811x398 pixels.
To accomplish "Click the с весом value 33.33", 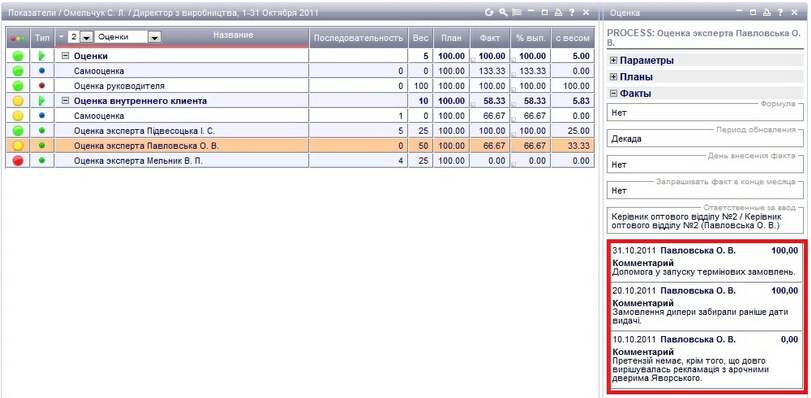I will [578, 146].
